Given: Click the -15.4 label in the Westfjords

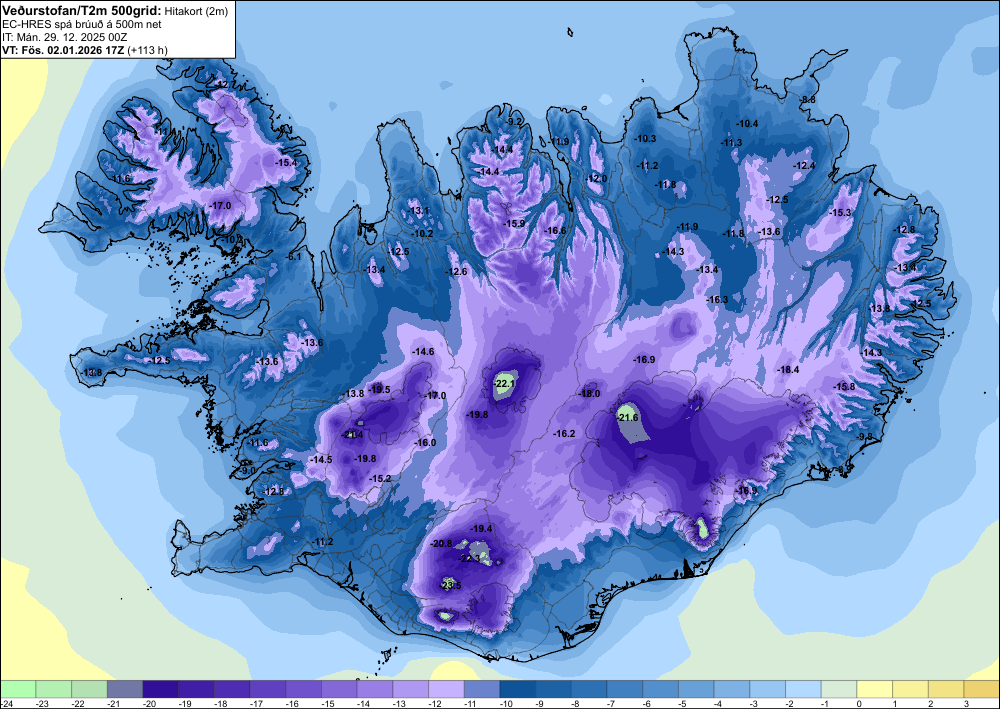Looking at the screenshot, I should (286, 163).
